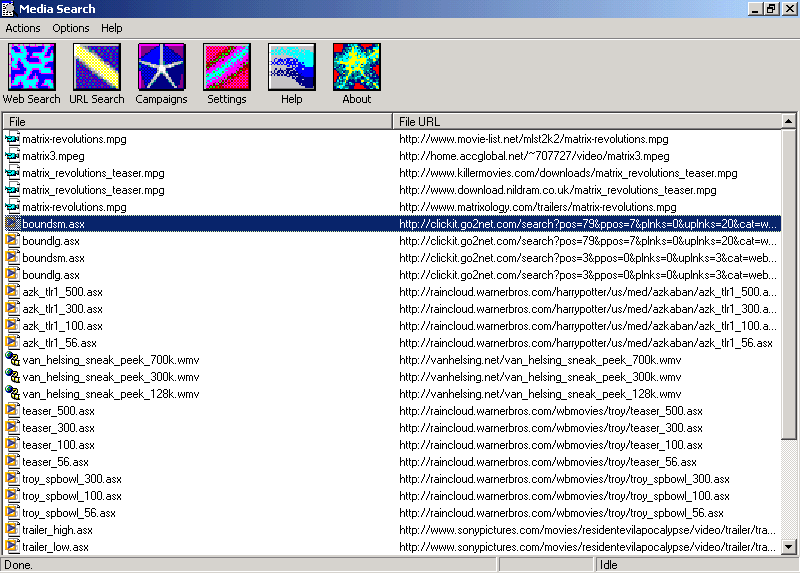Click the killermovies.com teaser URL
This screenshot has width=800, height=574.
[x=568, y=173]
